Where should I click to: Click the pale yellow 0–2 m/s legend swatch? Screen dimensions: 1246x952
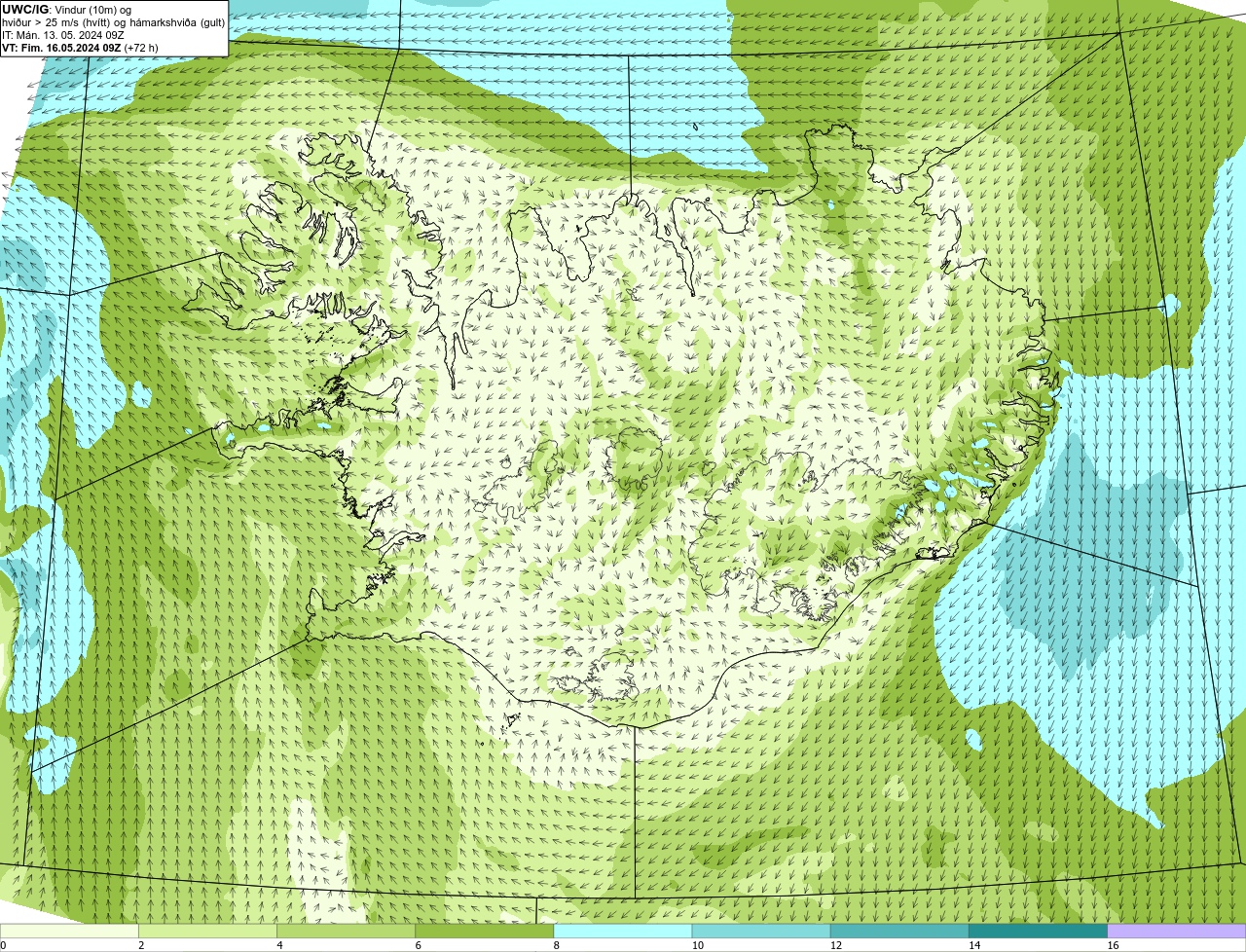coord(69,932)
